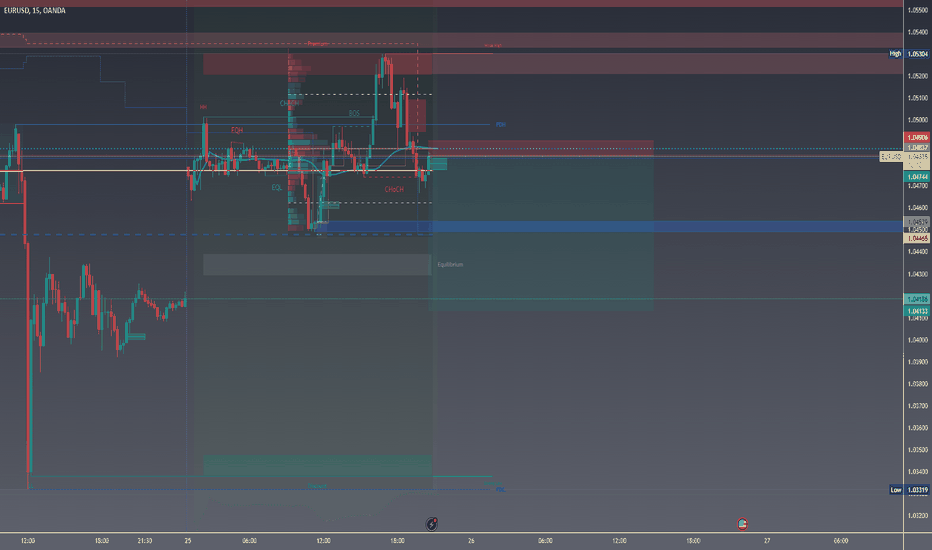The height and width of the screenshot is (550, 932).
Task: Click the teal Discount zone label
Action: click(317, 486)
